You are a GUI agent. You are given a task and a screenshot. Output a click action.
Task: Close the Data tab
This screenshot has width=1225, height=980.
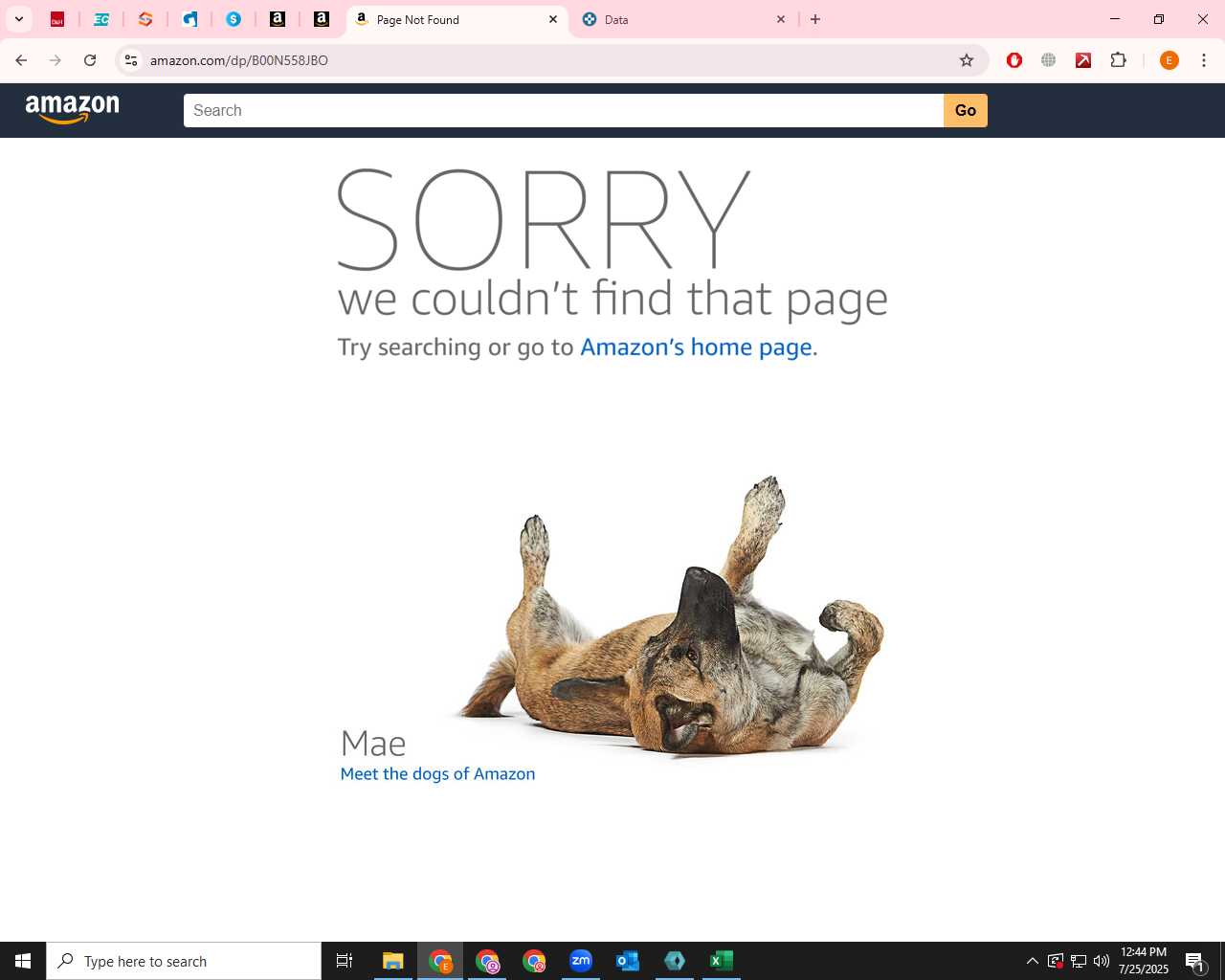[780, 19]
